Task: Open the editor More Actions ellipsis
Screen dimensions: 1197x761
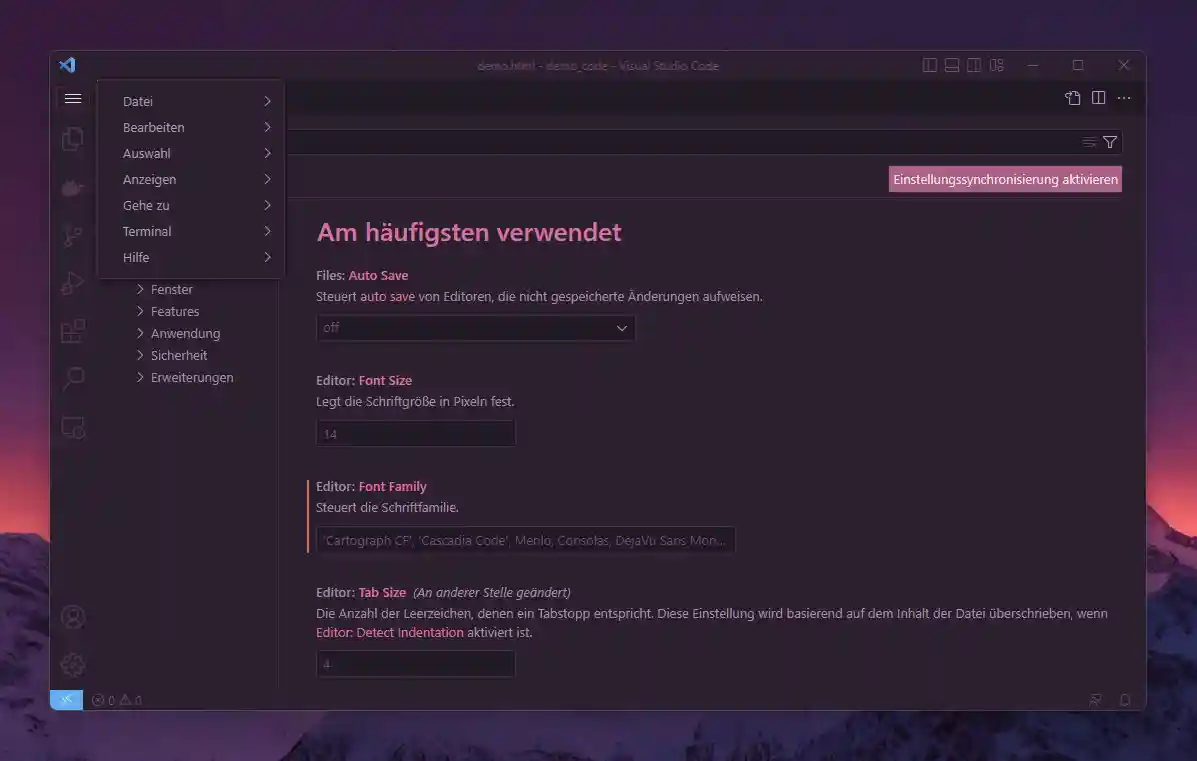Action: click(x=1124, y=98)
